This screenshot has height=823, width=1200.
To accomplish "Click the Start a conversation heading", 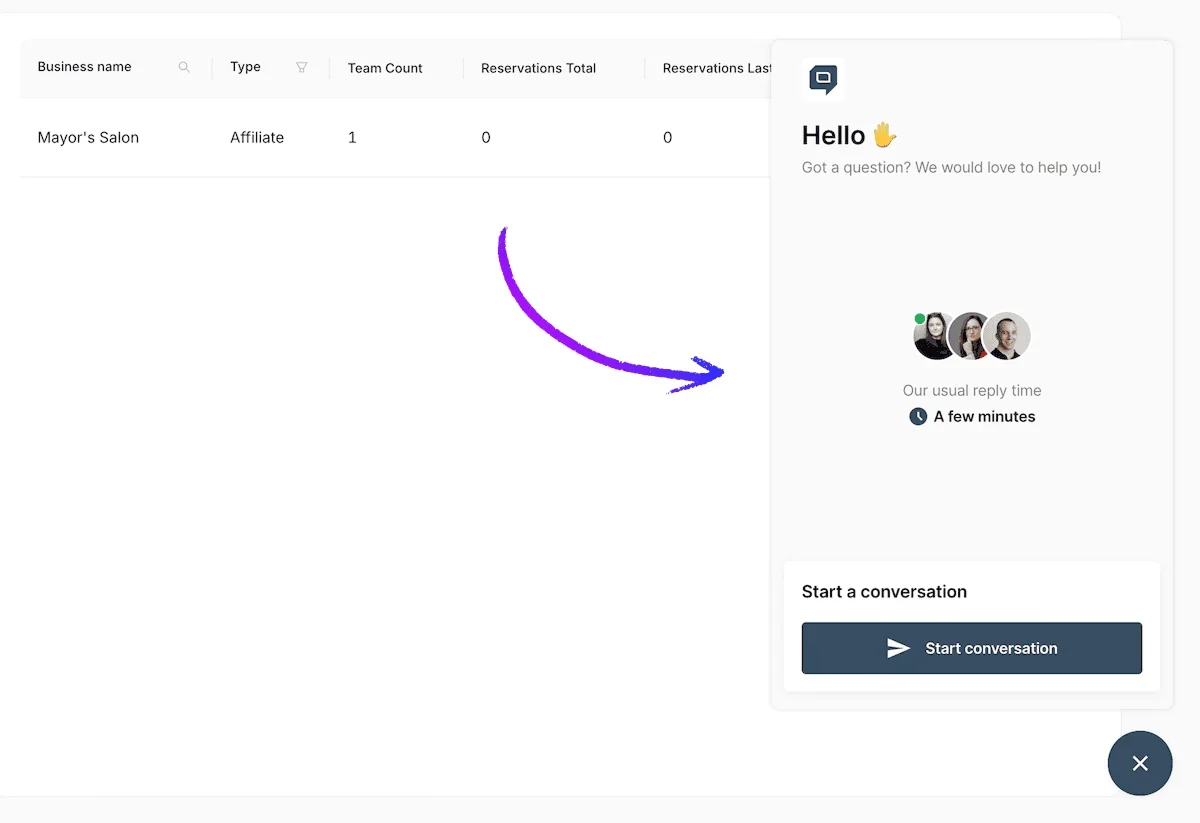I will (x=884, y=592).
